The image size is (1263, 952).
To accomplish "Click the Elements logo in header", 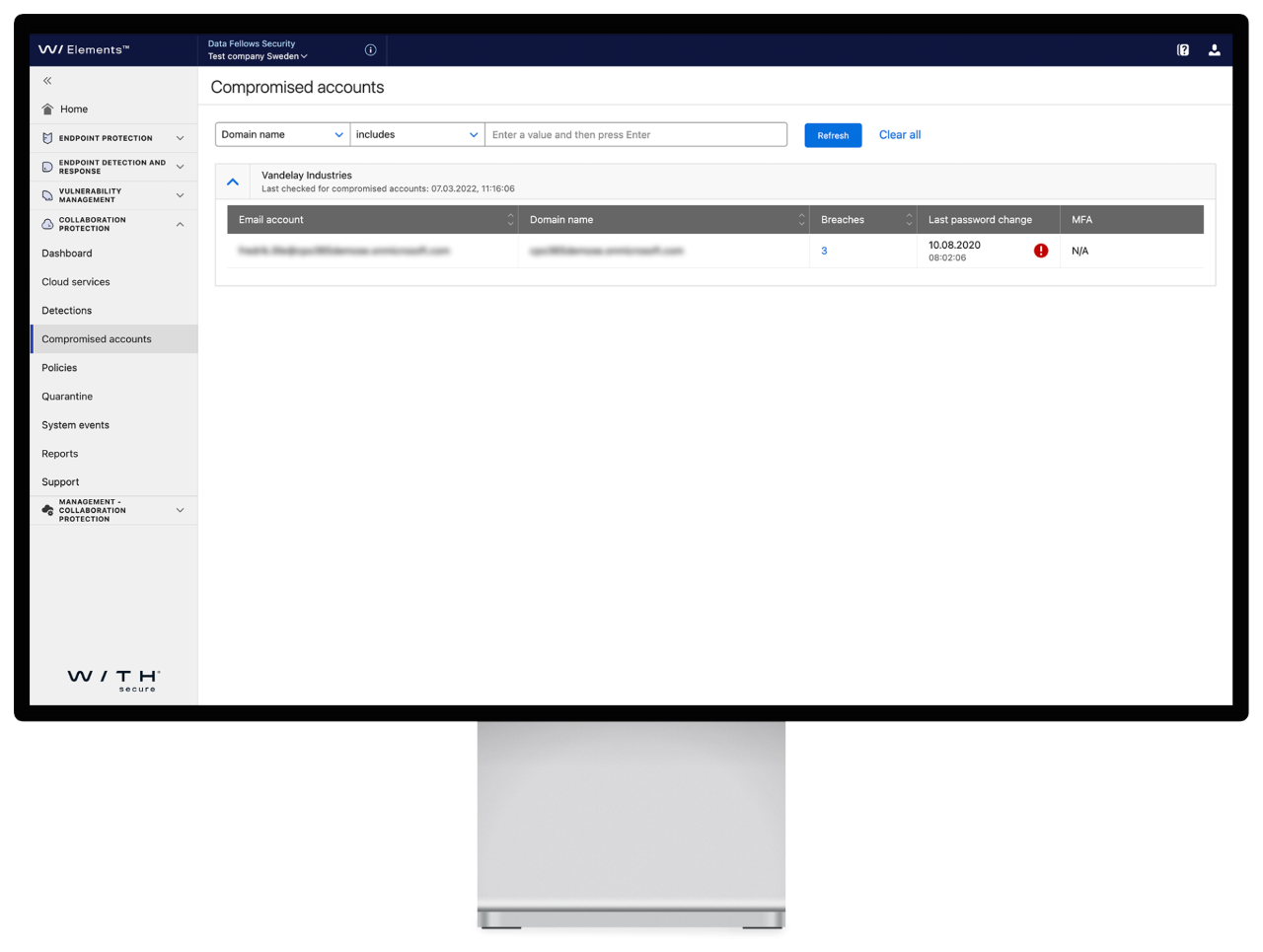I will 84,49.
